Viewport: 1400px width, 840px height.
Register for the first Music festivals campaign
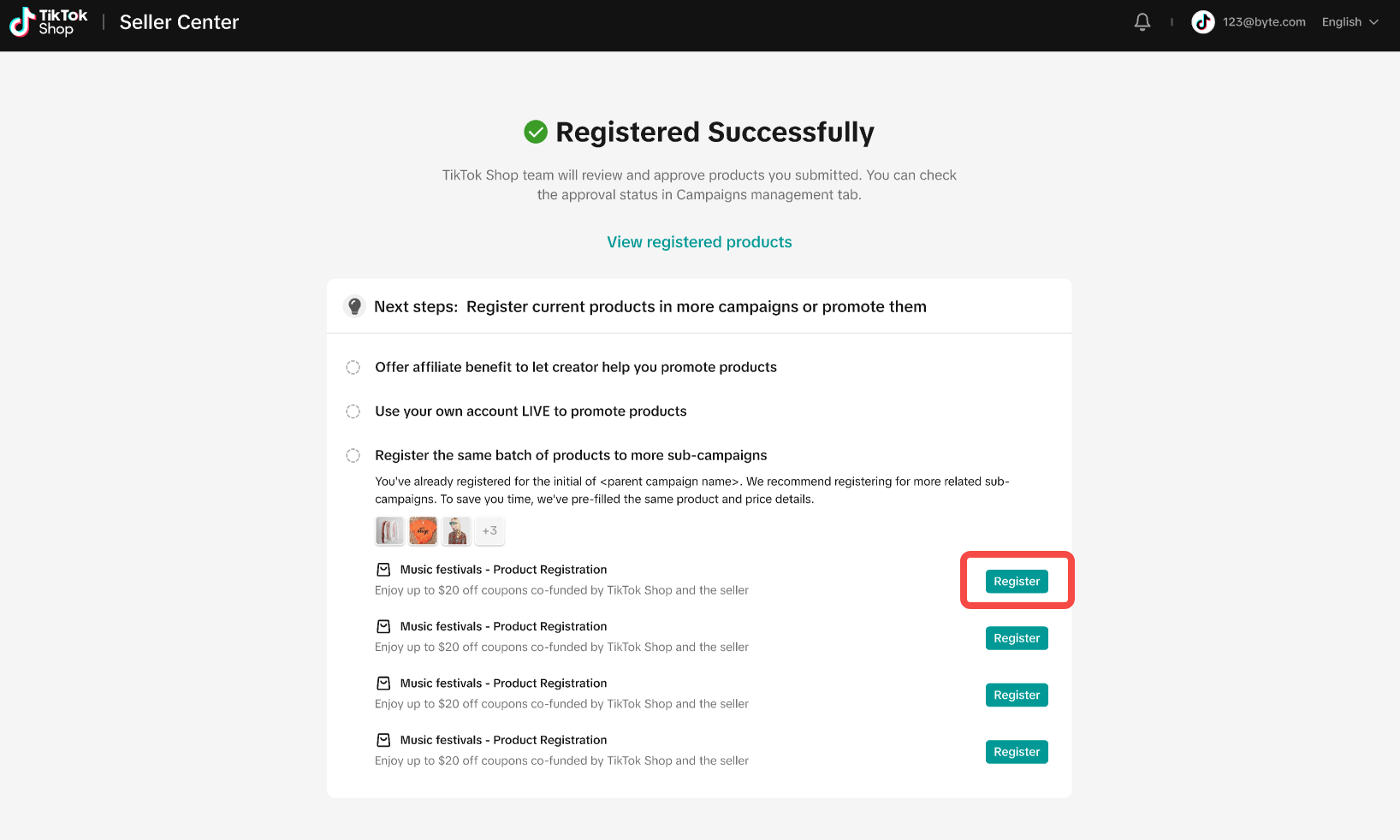(1017, 582)
